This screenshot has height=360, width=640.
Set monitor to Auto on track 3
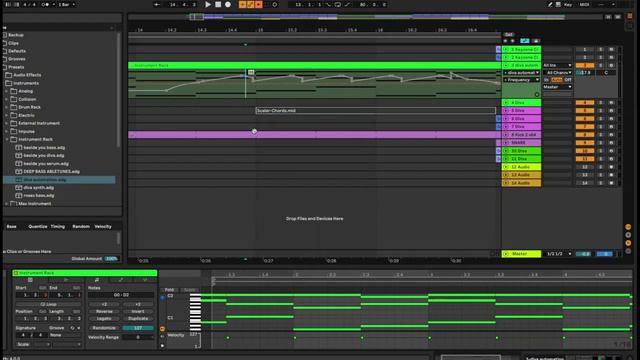pyautogui.click(x=557, y=80)
